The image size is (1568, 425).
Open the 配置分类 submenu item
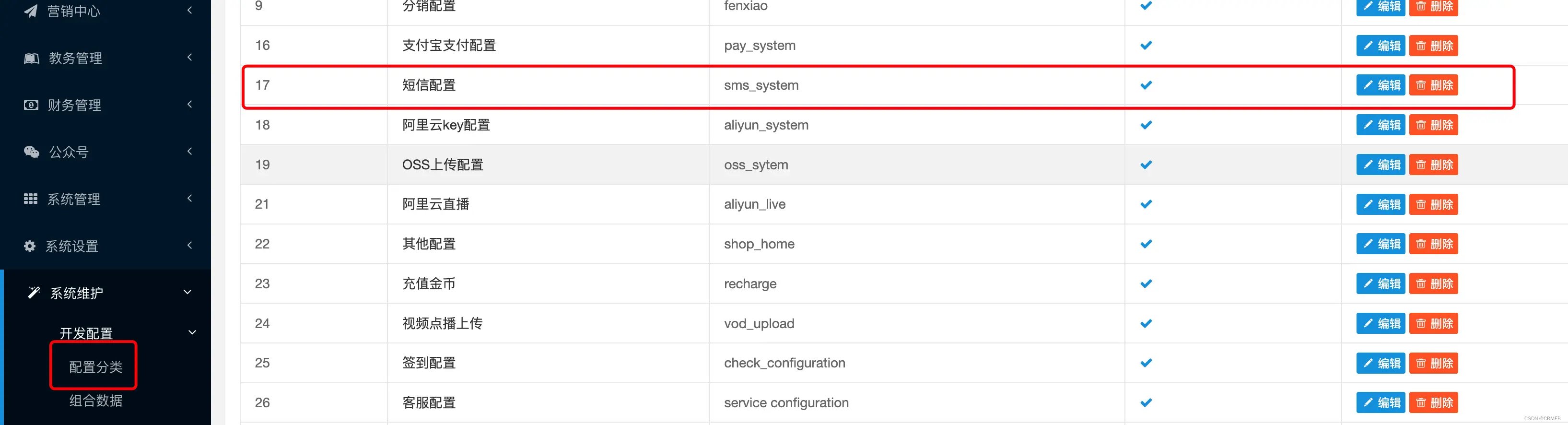pos(95,367)
